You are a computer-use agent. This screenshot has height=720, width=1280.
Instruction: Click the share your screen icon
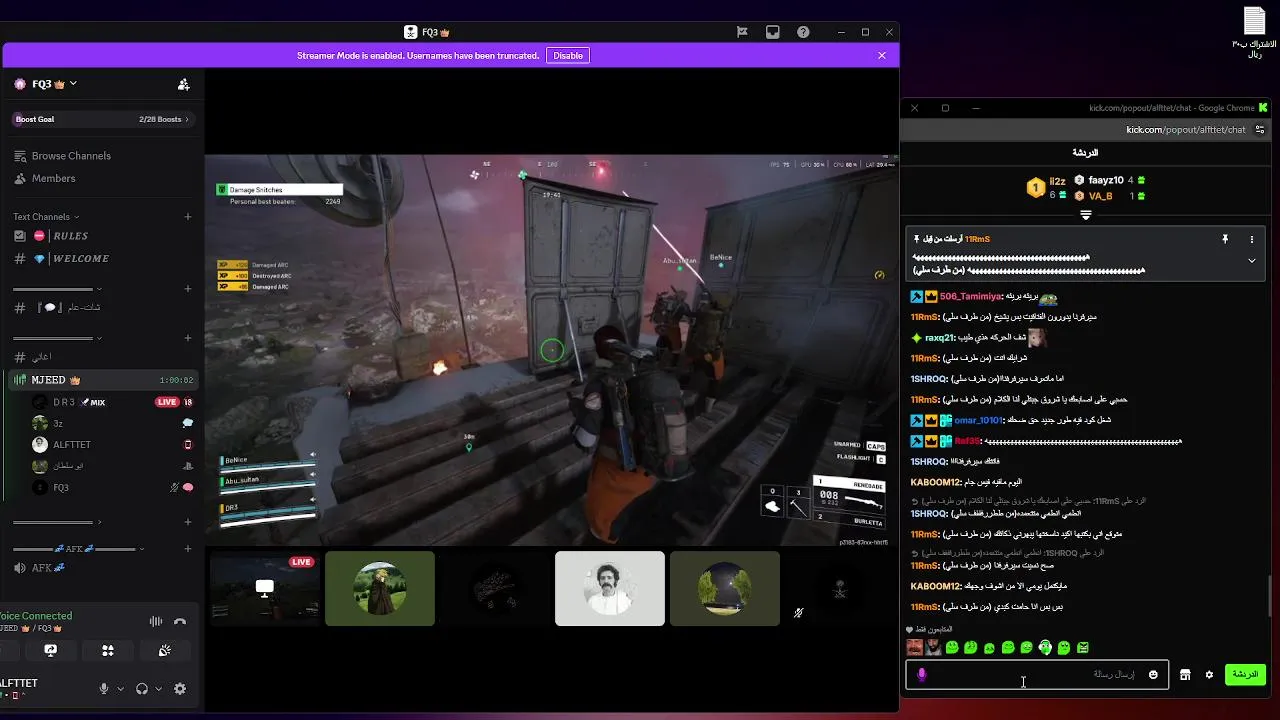[x=51, y=650]
